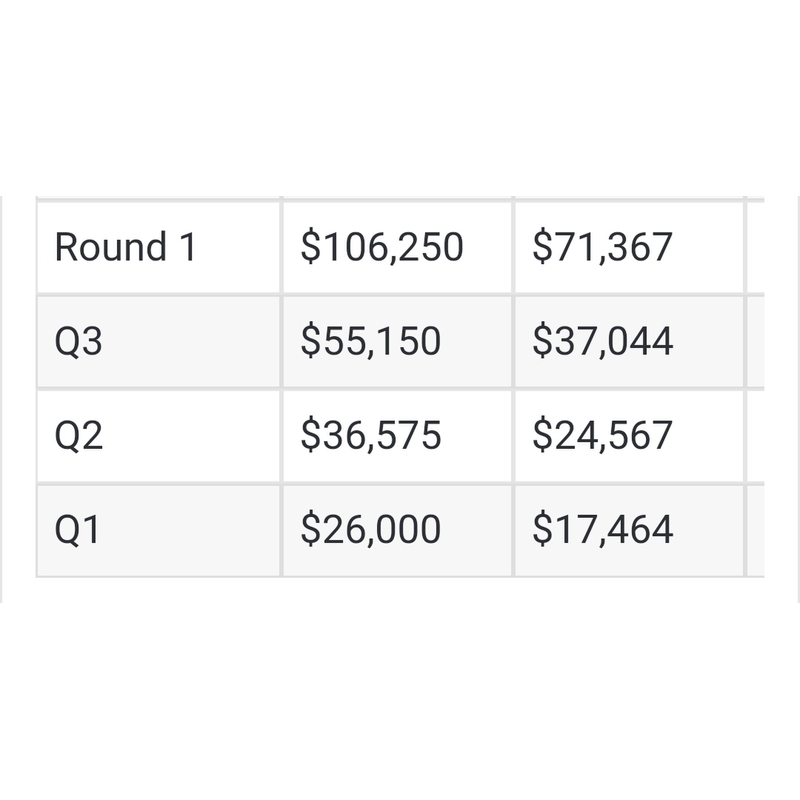The width and height of the screenshot is (800, 800).
Task: Click the $26,000 table cell
Action: [397, 529]
